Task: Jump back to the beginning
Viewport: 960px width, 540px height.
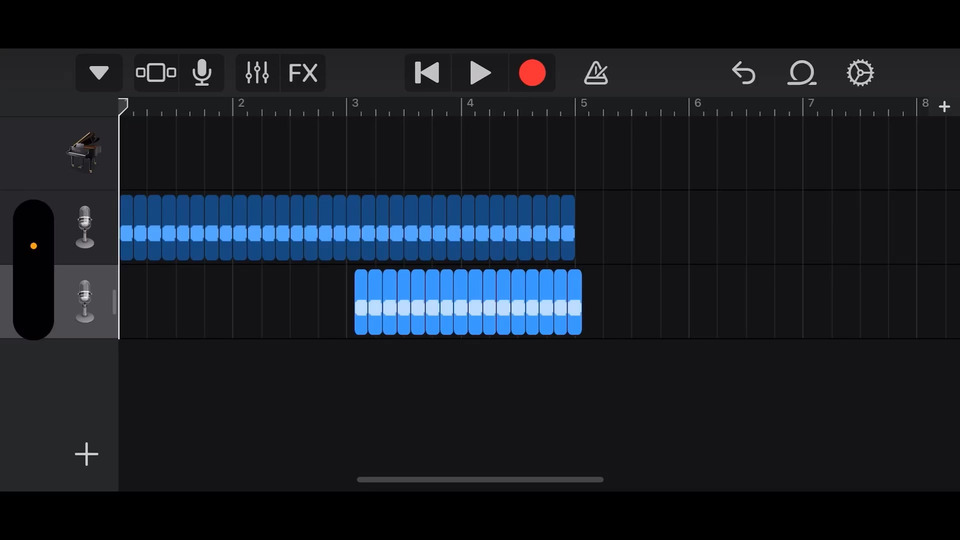Action: pos(427,73)
